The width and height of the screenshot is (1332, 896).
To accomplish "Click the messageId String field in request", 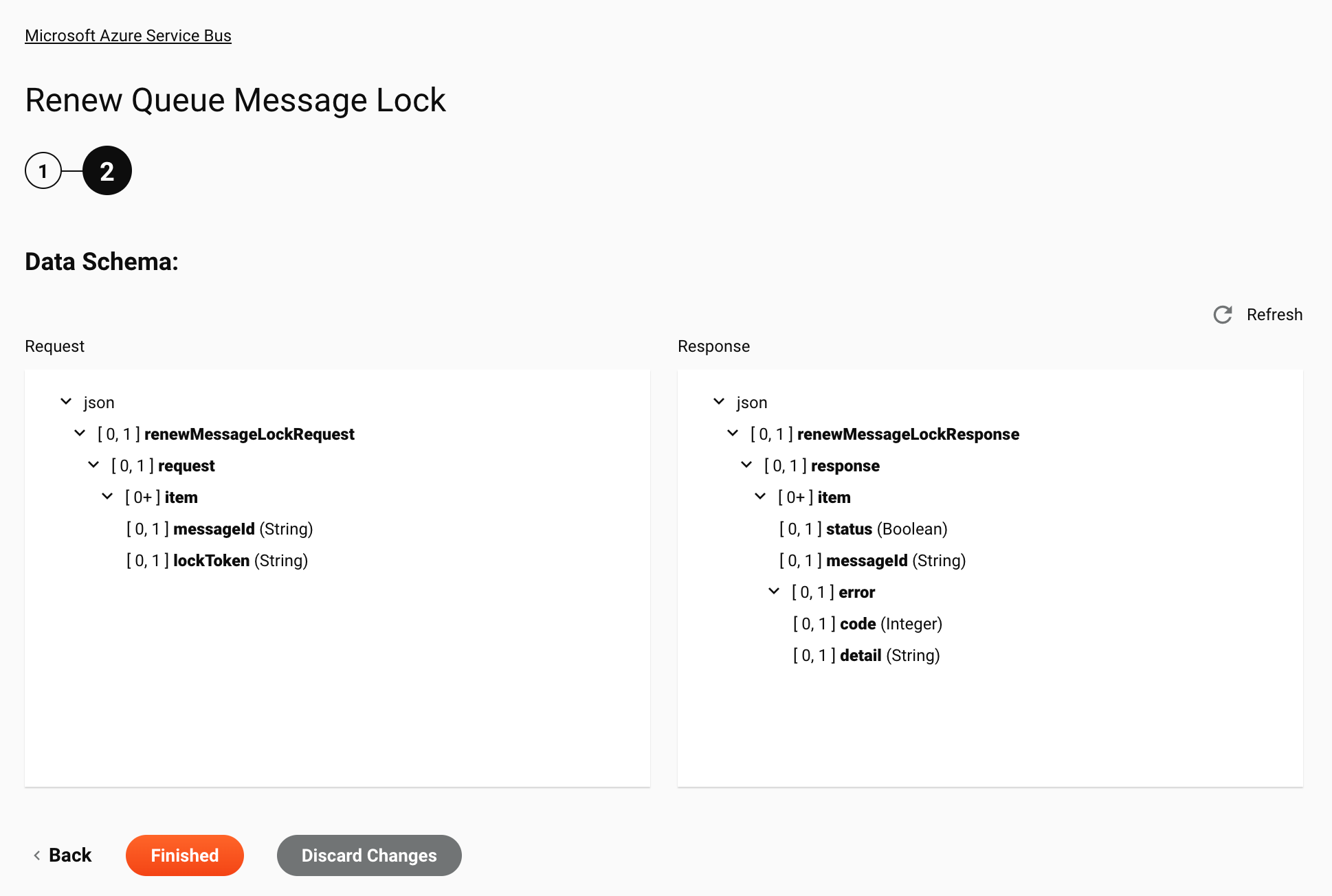I will pyautogui.click(x=213, y=528).
